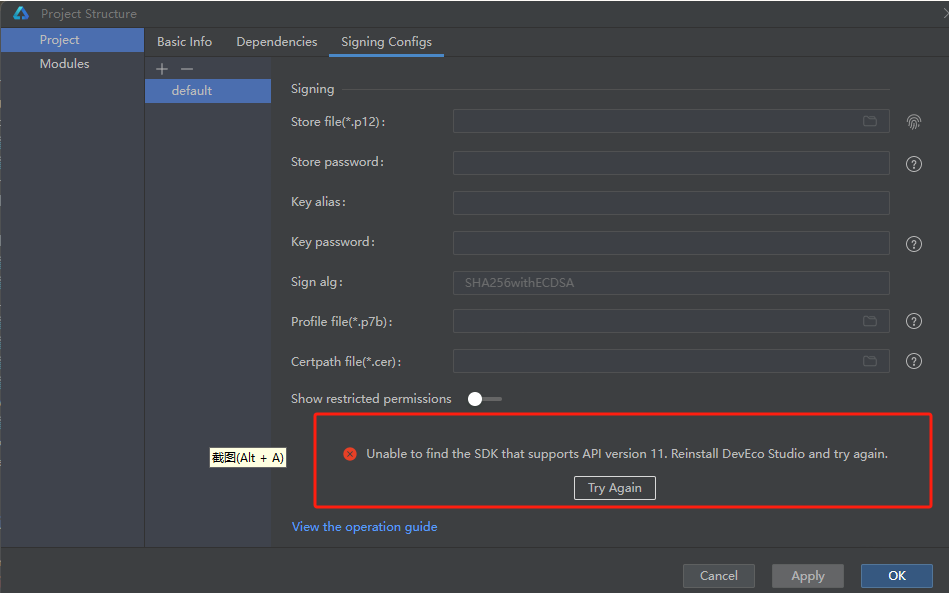Click the SDK API version error message
This screenshot has height=593, width=949.
point(627,454)
